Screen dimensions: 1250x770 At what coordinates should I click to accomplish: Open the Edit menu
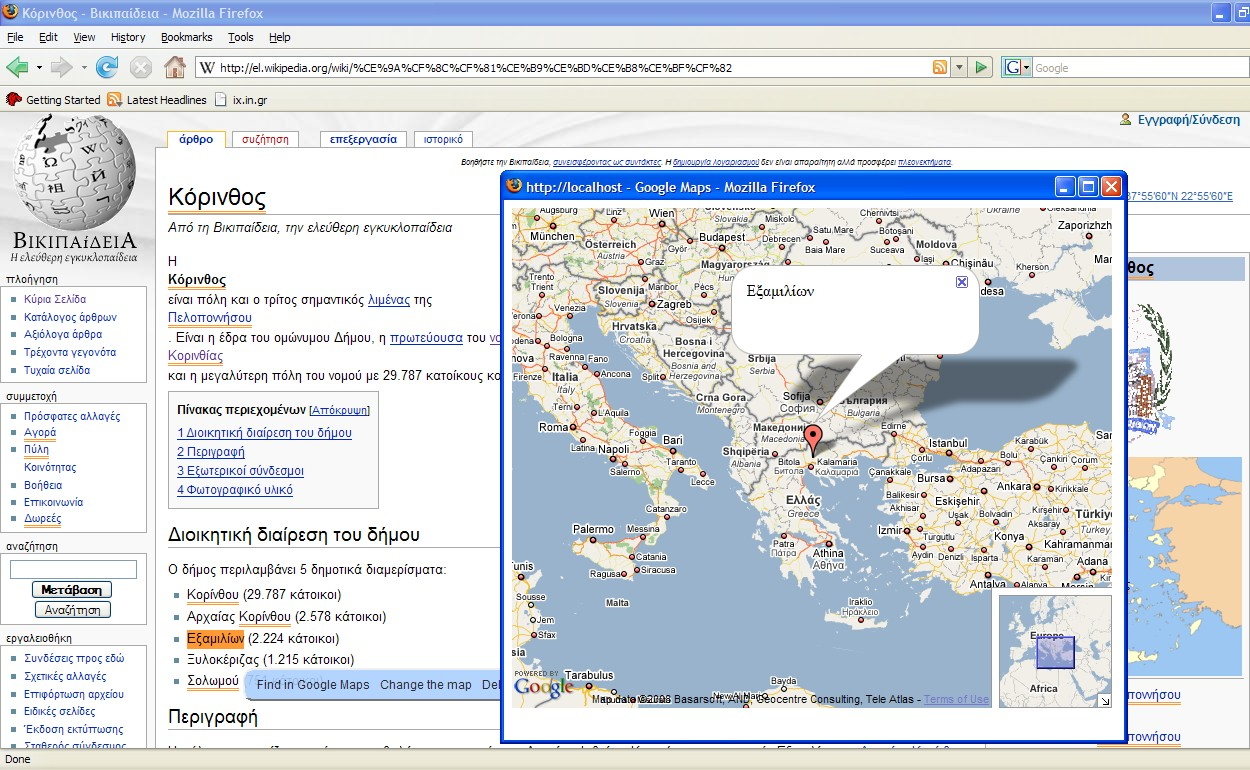[x=48, y=37]
